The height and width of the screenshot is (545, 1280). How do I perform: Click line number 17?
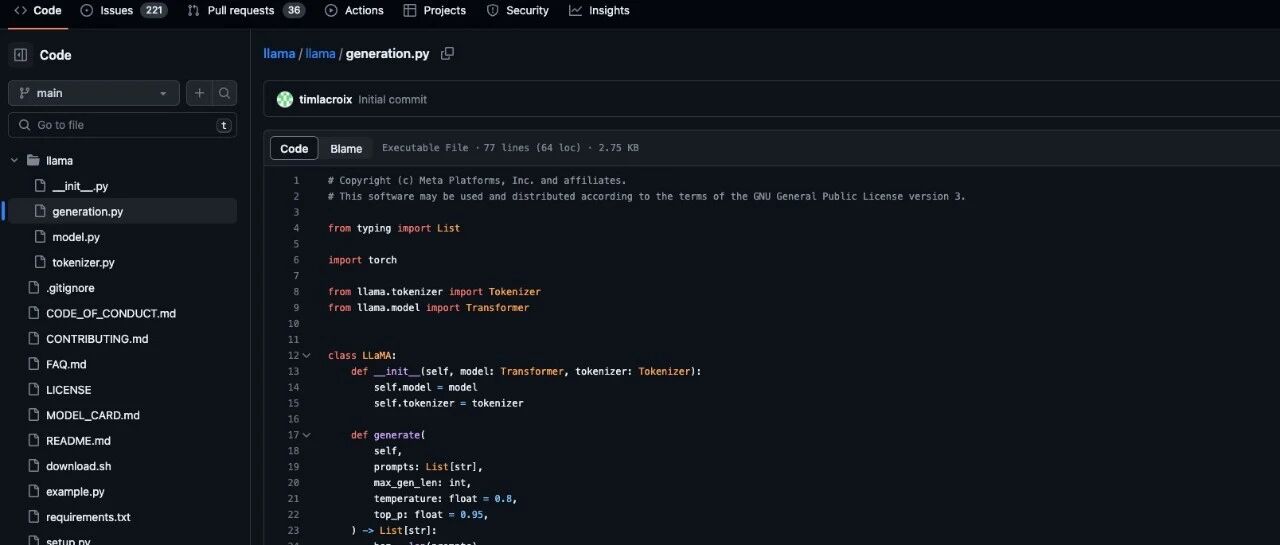[x=293, y=435]
